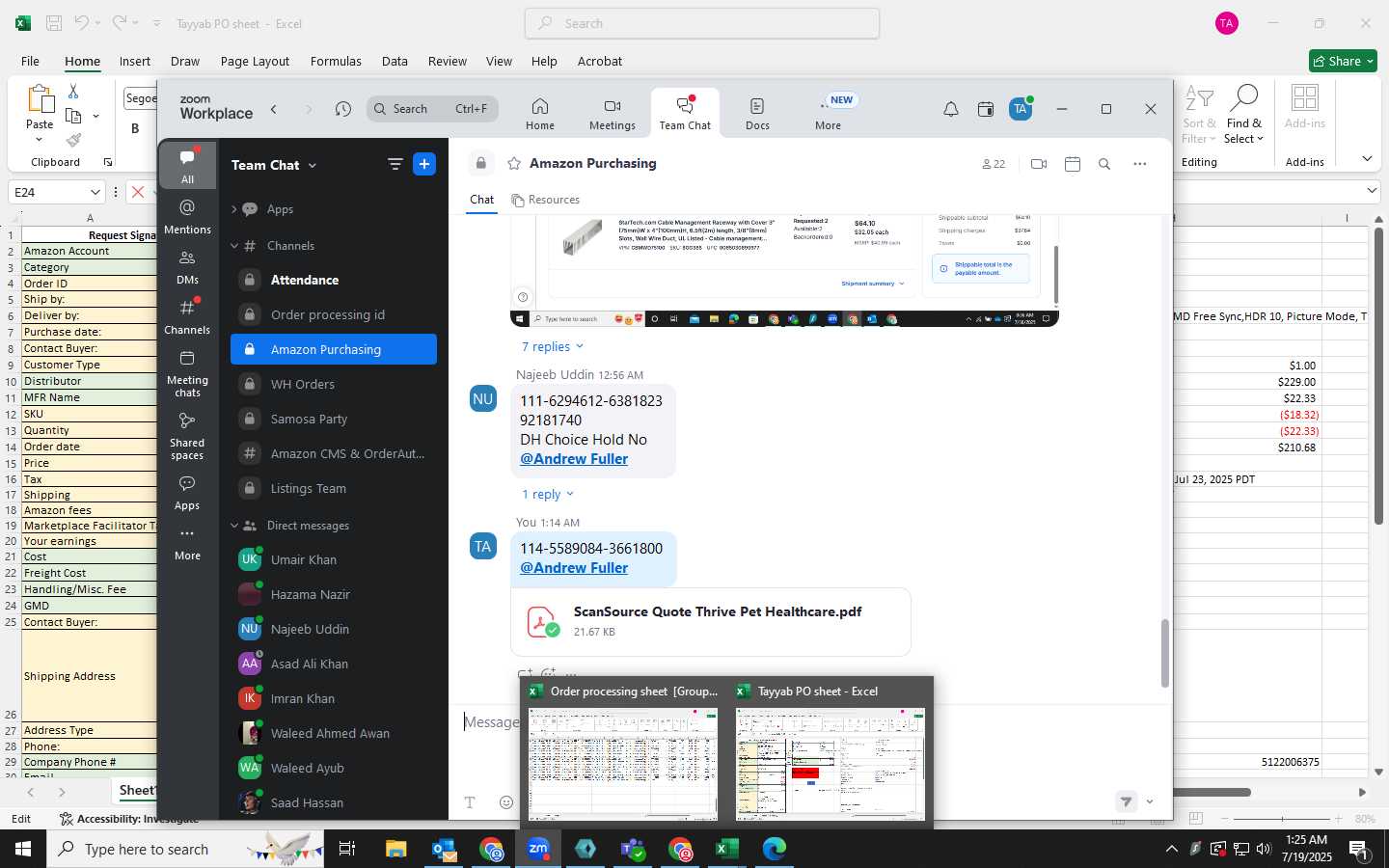Click the More ellipsis in Zoom left sidebar
Screen dimensions: 1389x868
coord(187,543)
